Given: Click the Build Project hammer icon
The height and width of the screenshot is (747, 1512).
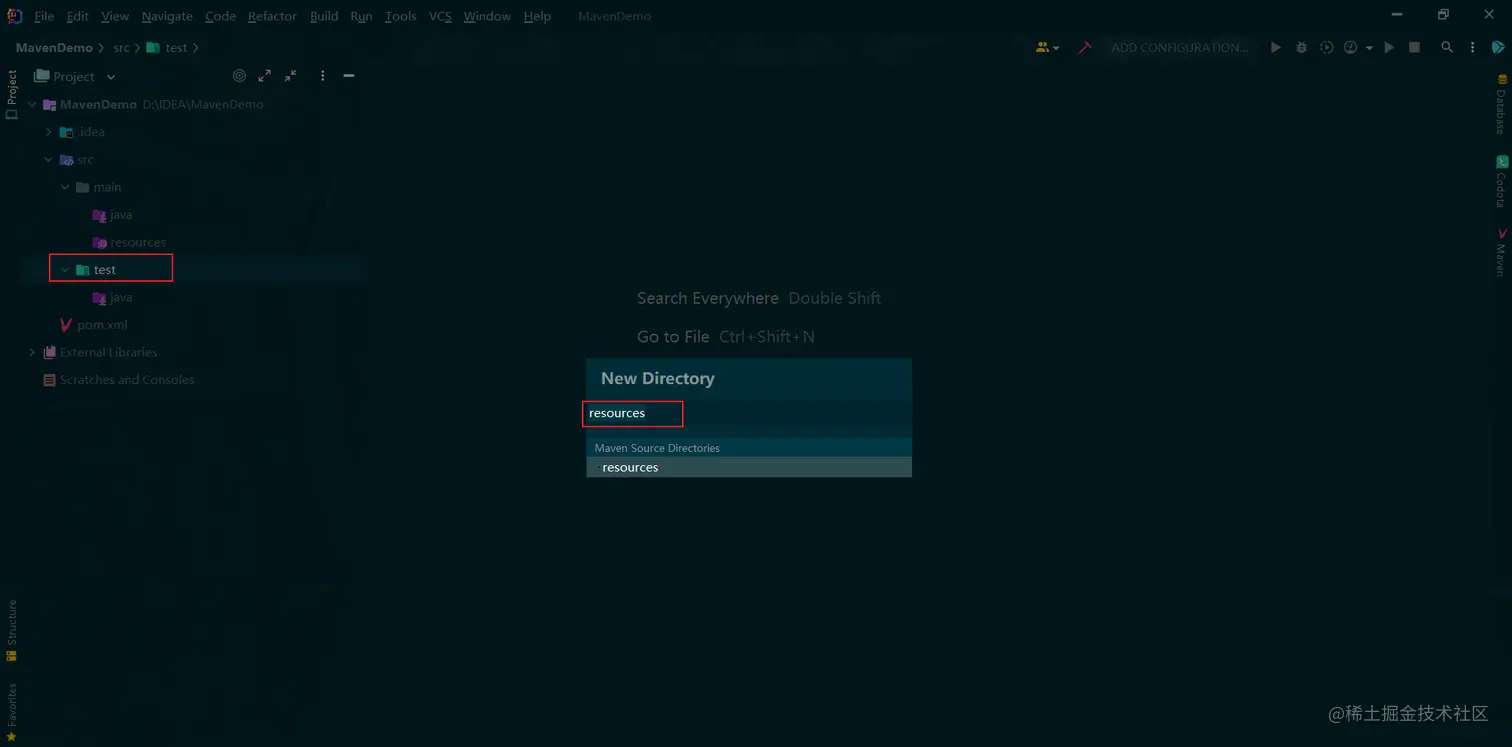Looking at the screenshot, I should coord(1085,47).
